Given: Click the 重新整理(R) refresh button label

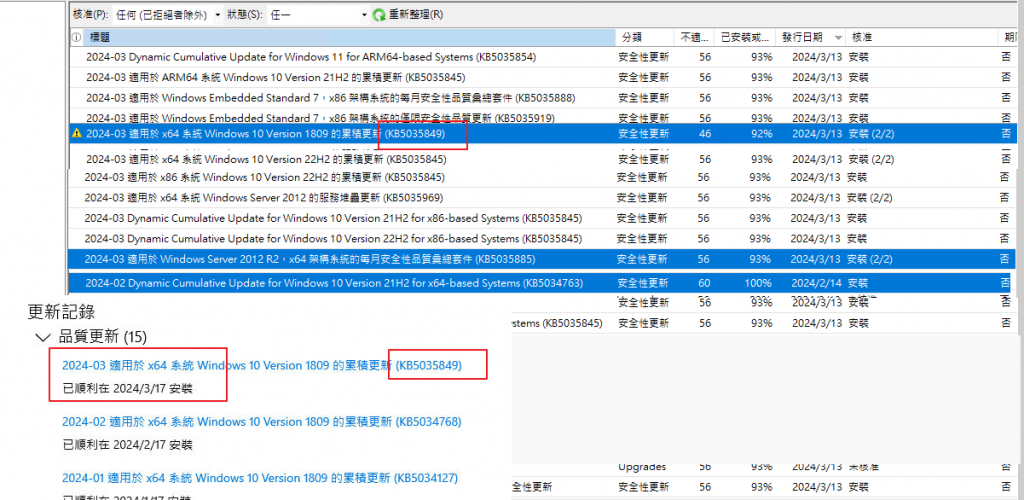Looking at the screenshot, I should (x=416, y=14).
